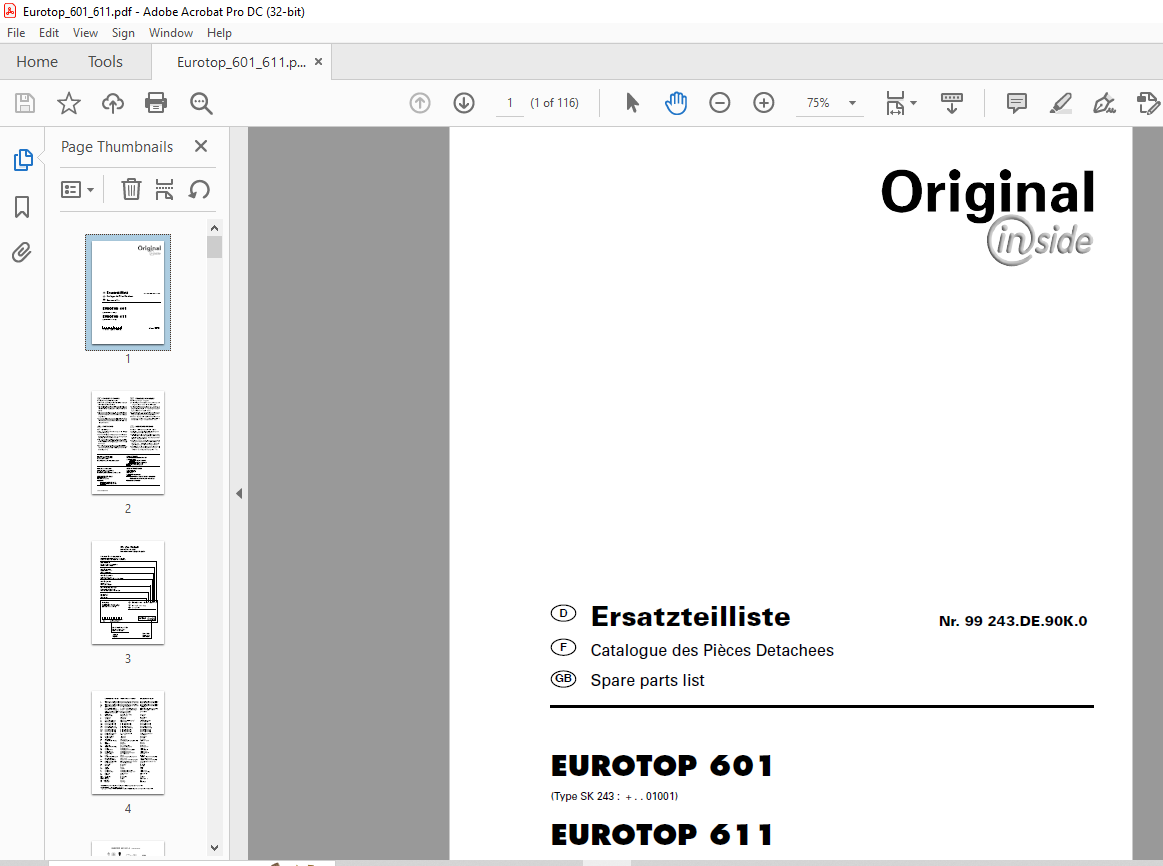This screenshot has width=1163, height=866.
Task: Activate the Hand pan tool
Action: (676, 103)
